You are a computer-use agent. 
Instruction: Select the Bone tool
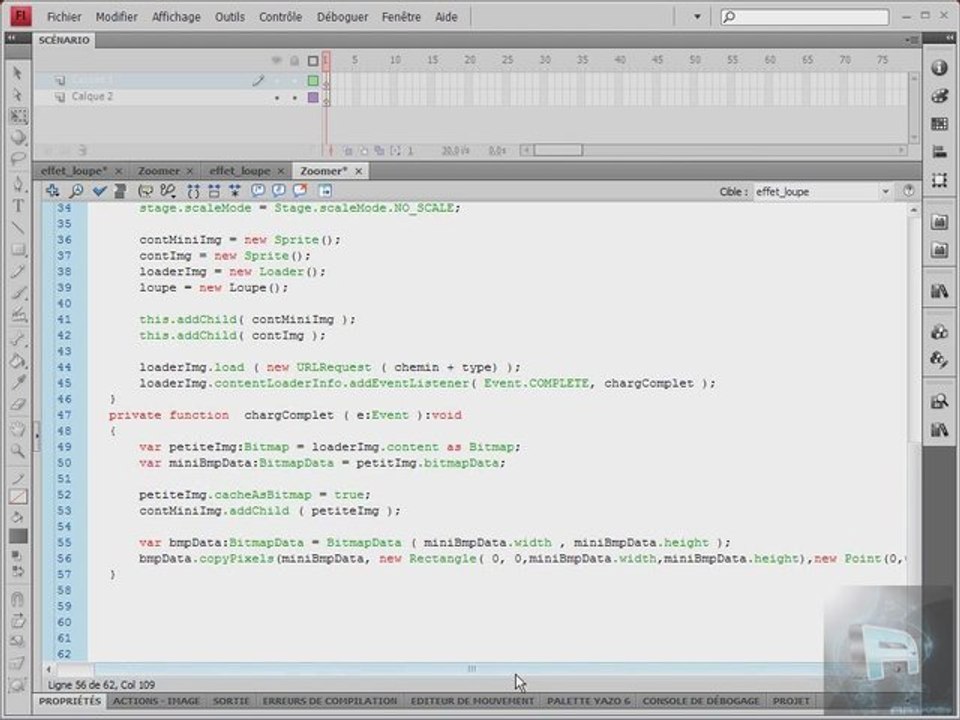18,339
